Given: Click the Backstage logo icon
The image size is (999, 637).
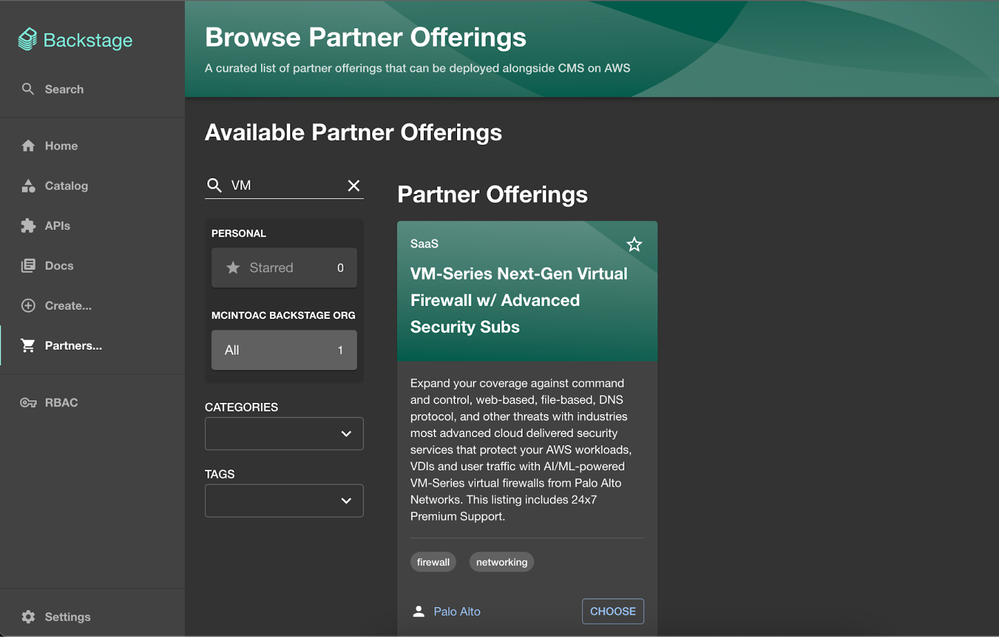Looking at the screenshot, I should click(27, 39).
